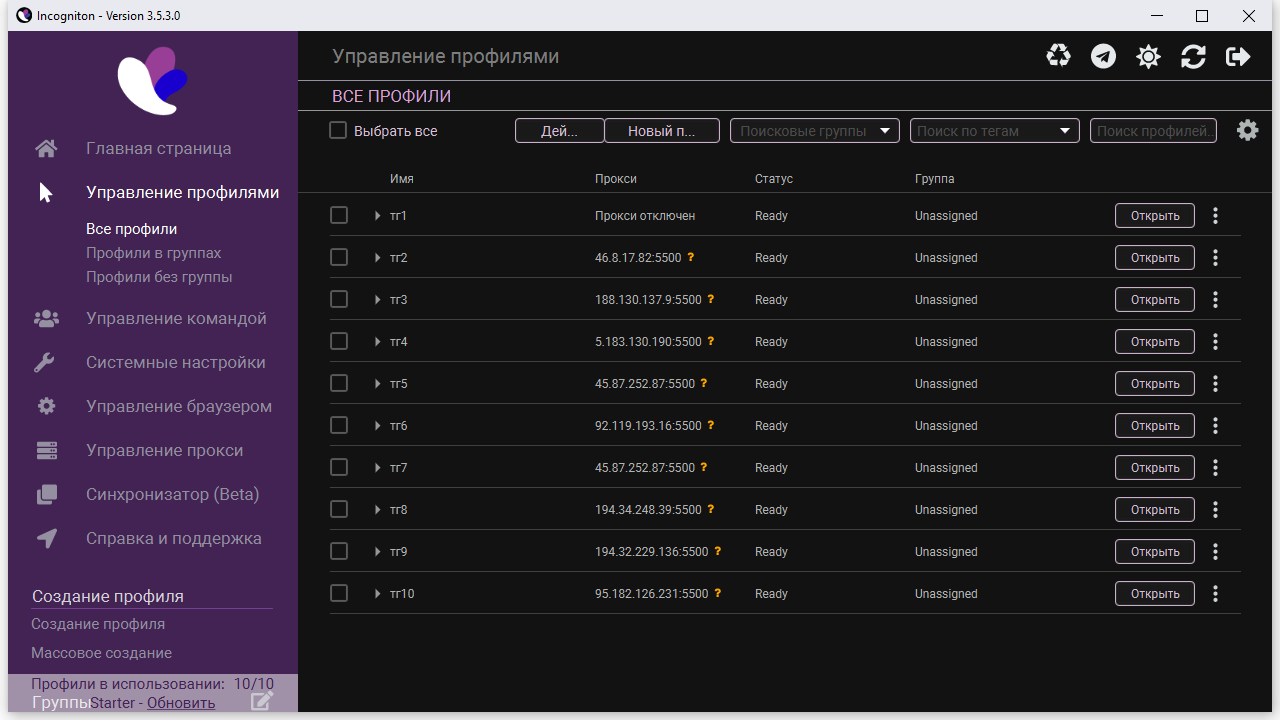Screen dimensions: 1280x720
Task: Open three-dot menu for тг6
Action: pos(1215,425)
